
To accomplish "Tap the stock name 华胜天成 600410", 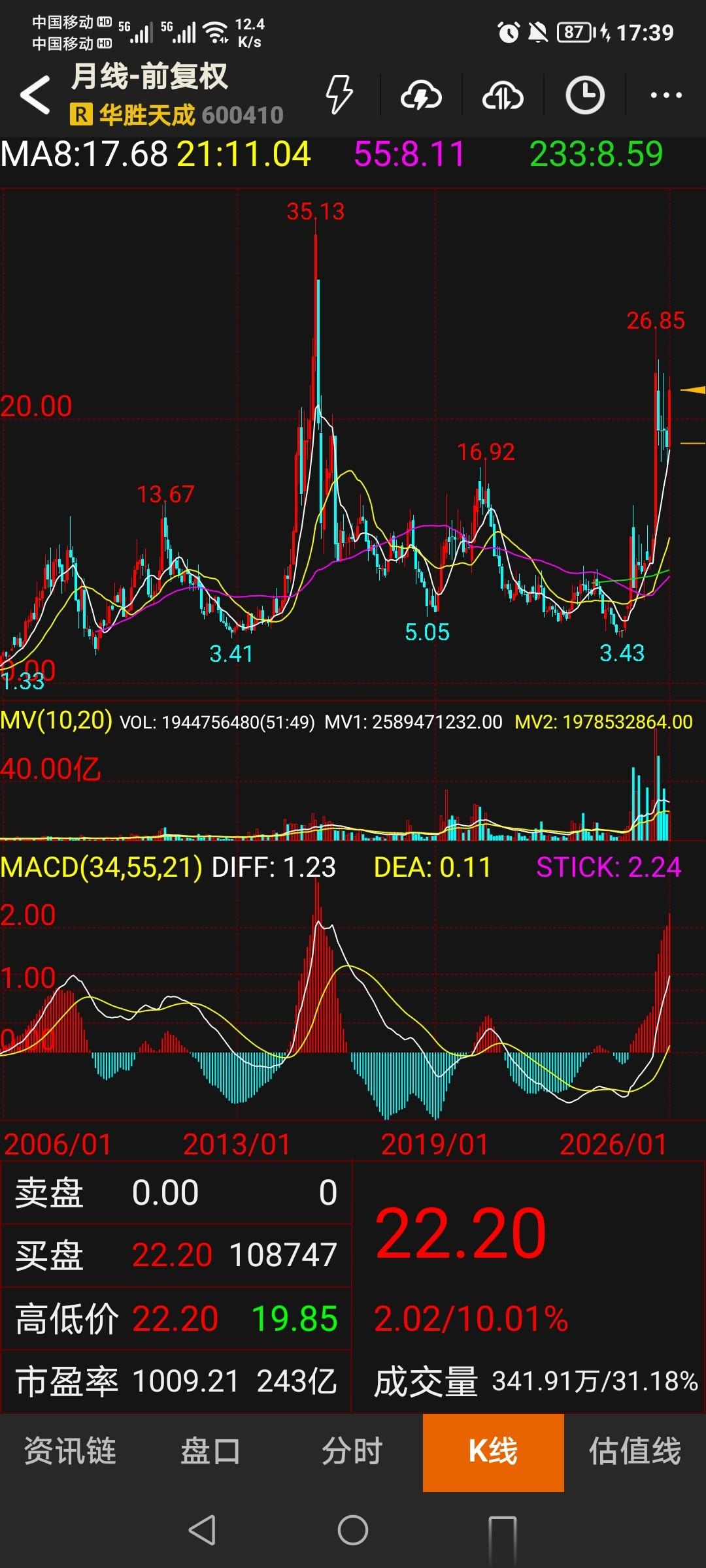I will [x=191, y=115].
